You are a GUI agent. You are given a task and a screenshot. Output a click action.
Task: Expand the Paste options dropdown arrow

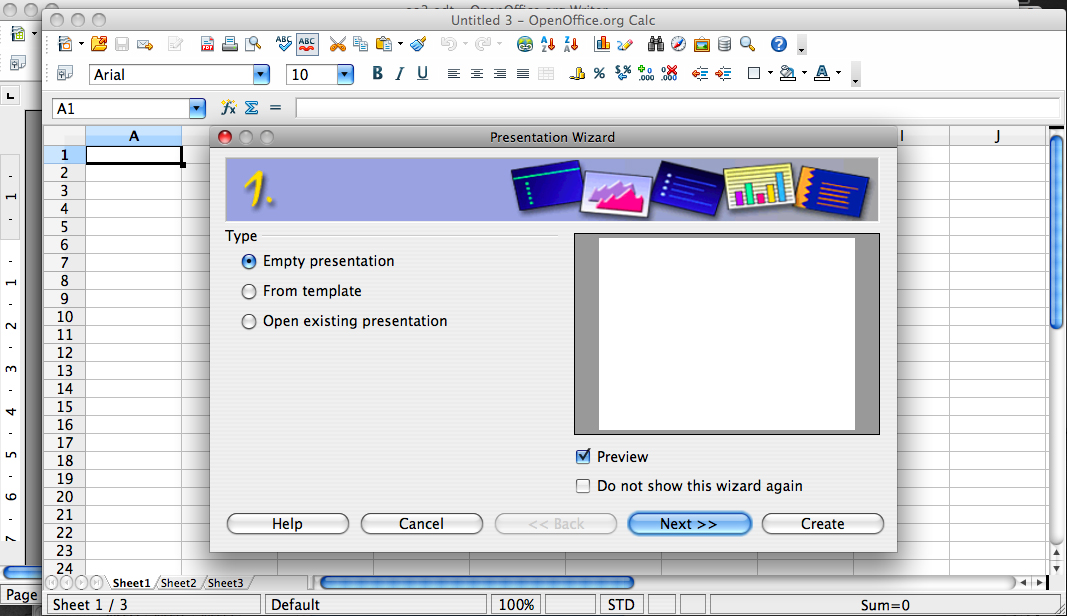pyautogui.click(x=400, y=44)
